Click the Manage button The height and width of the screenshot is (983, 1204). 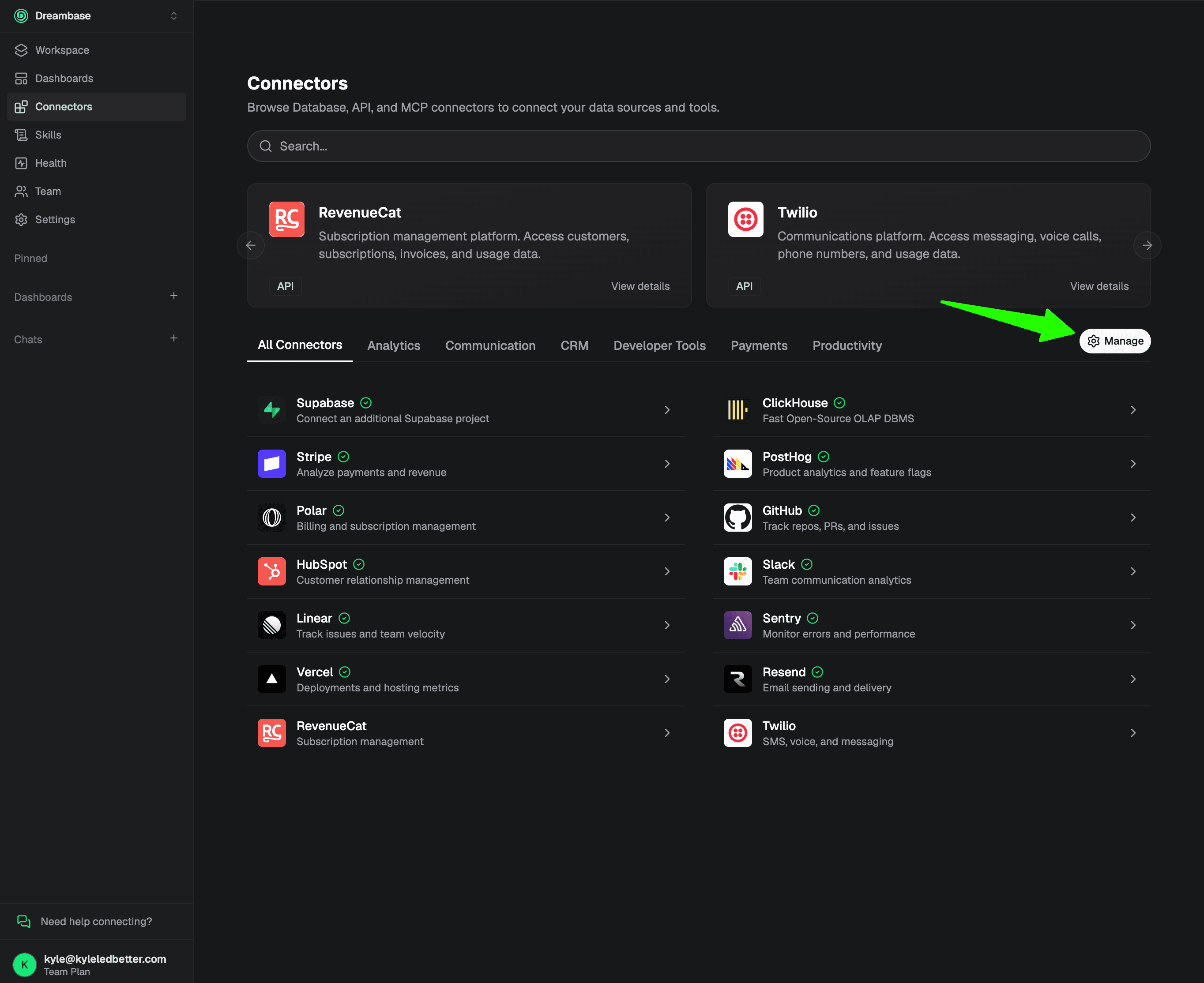tap(1115, 341)
